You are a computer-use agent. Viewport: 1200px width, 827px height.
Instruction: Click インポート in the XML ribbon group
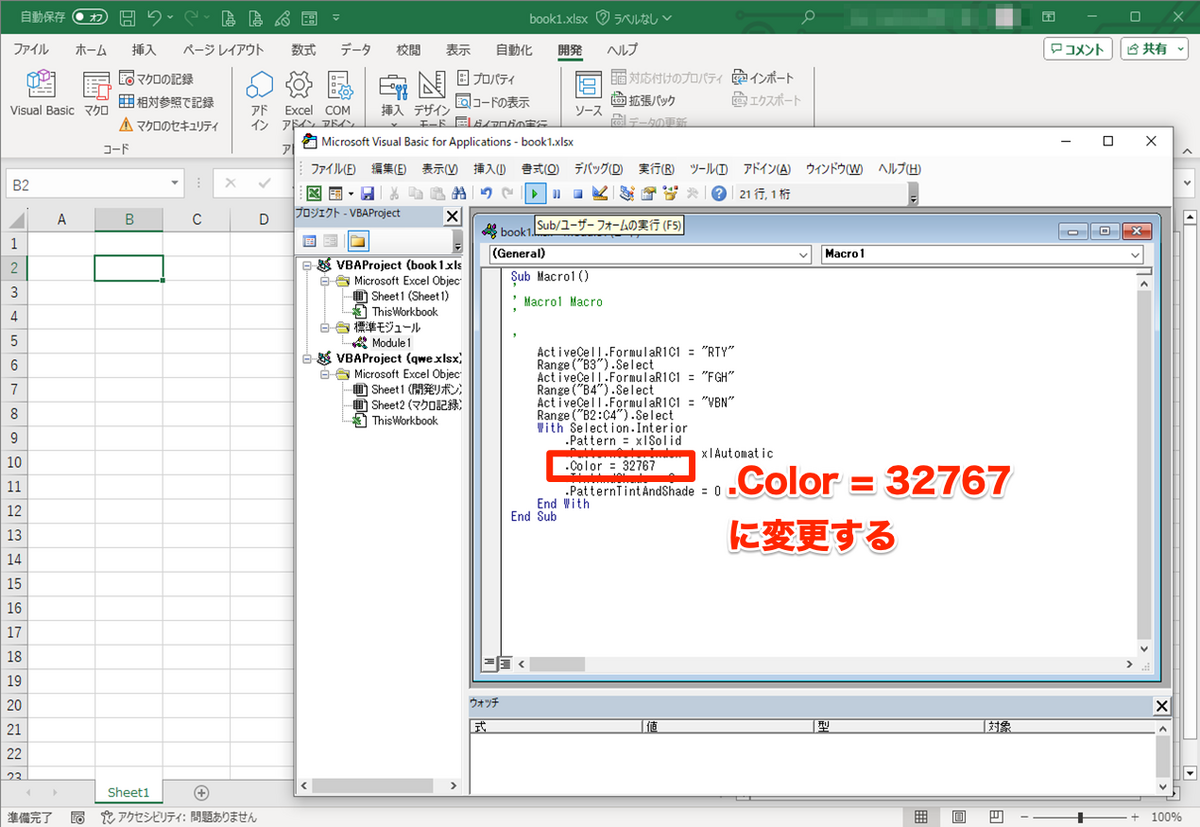coord(763,78)
